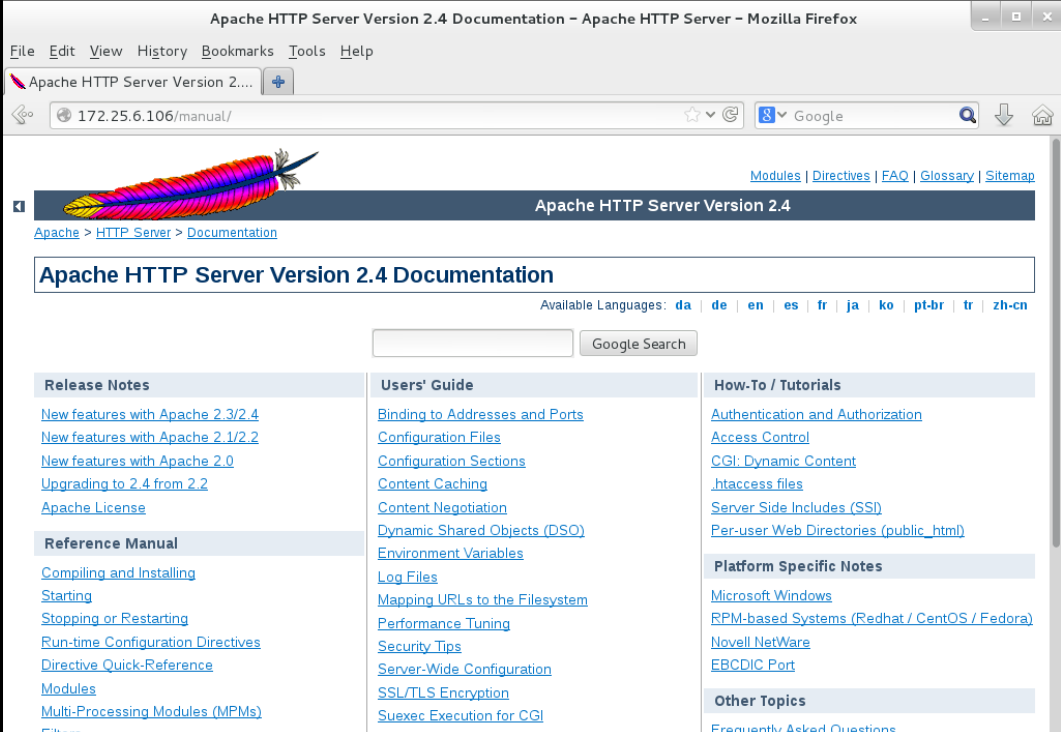Open Multi-Processing Modules (MPMs) link
The image size is (1061, 732).
(x=152, y=711)
